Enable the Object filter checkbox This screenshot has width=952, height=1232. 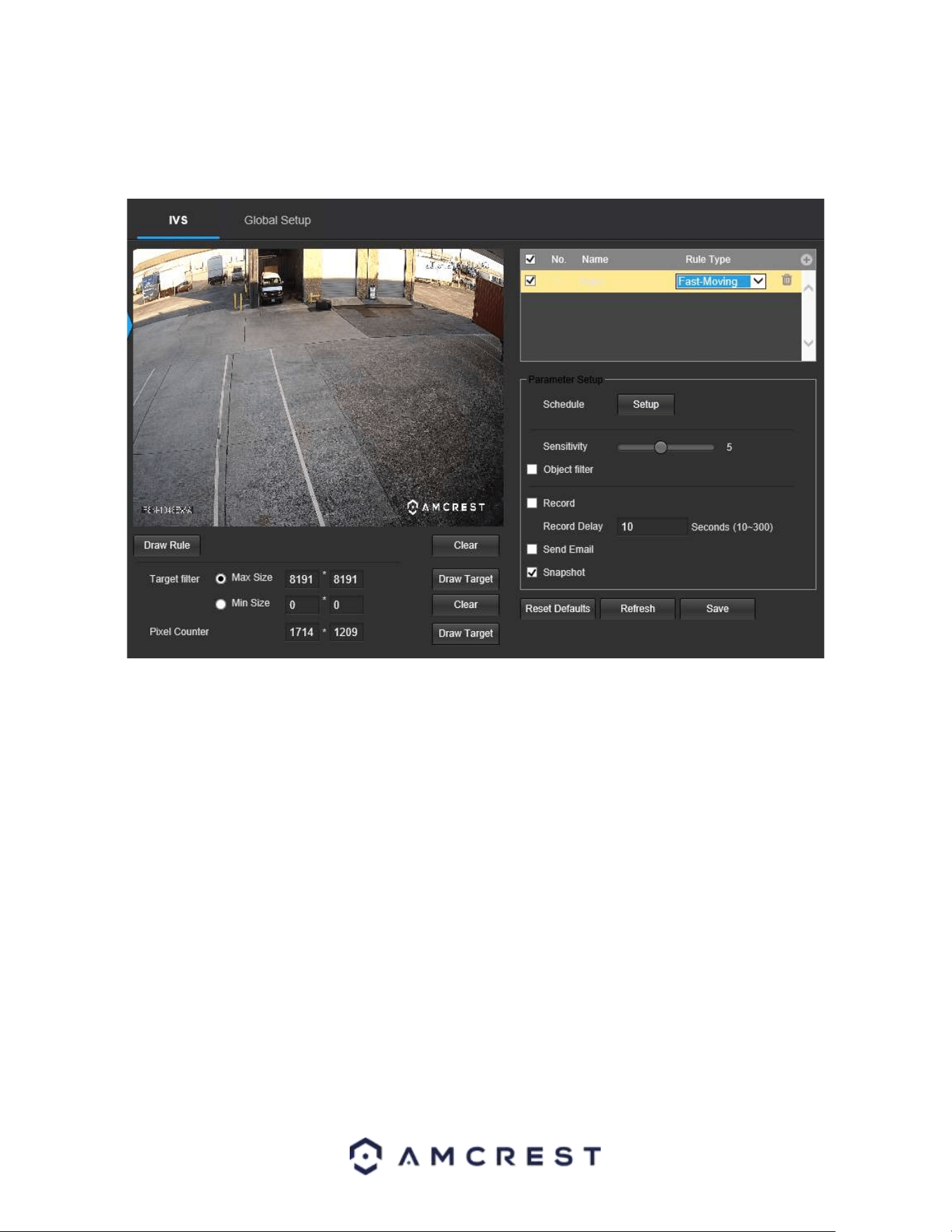pos(532,469)
